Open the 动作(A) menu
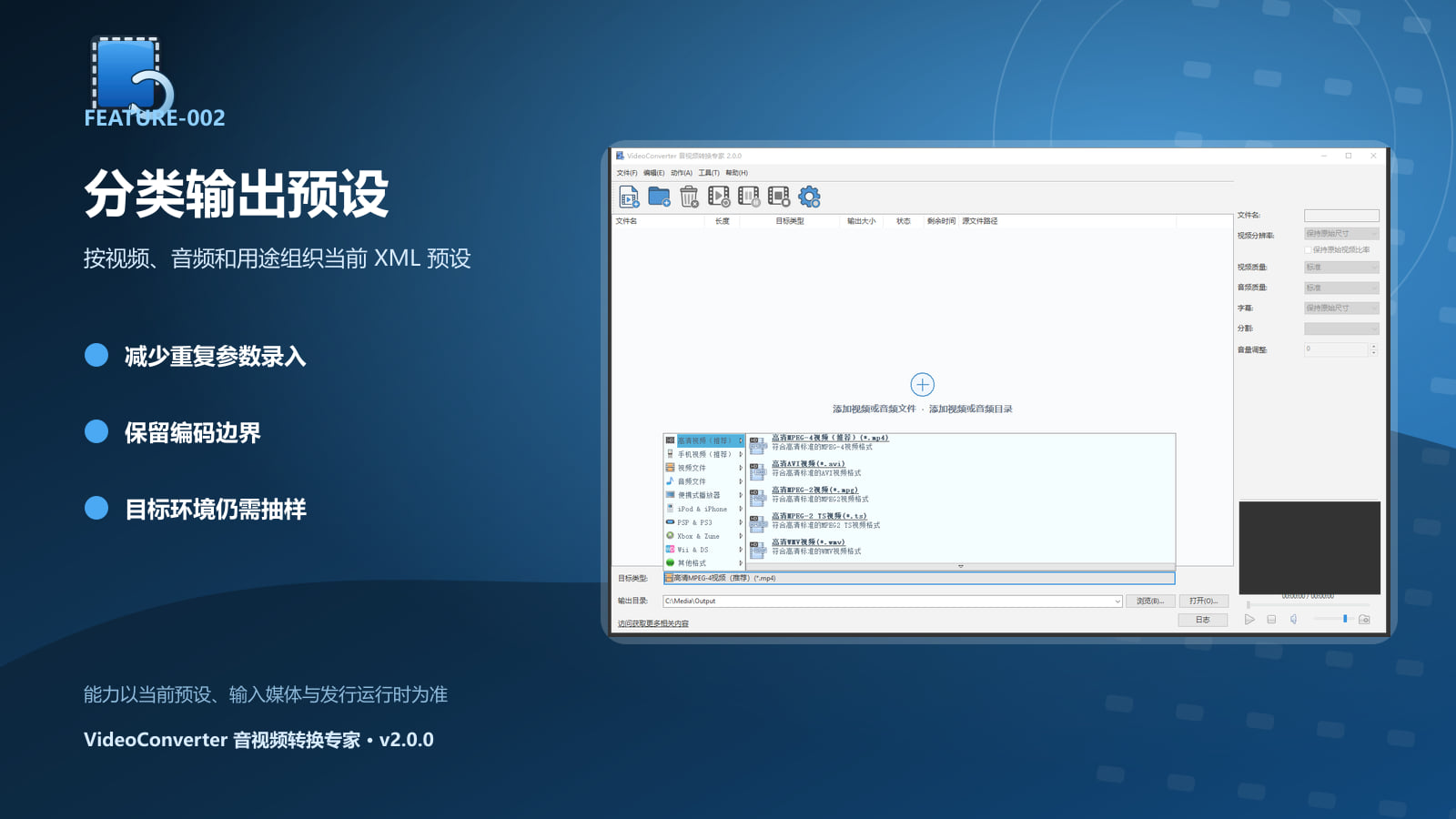Image resolution: width=1456 pixels, height=819 pixels. click(x=682, y=173)
